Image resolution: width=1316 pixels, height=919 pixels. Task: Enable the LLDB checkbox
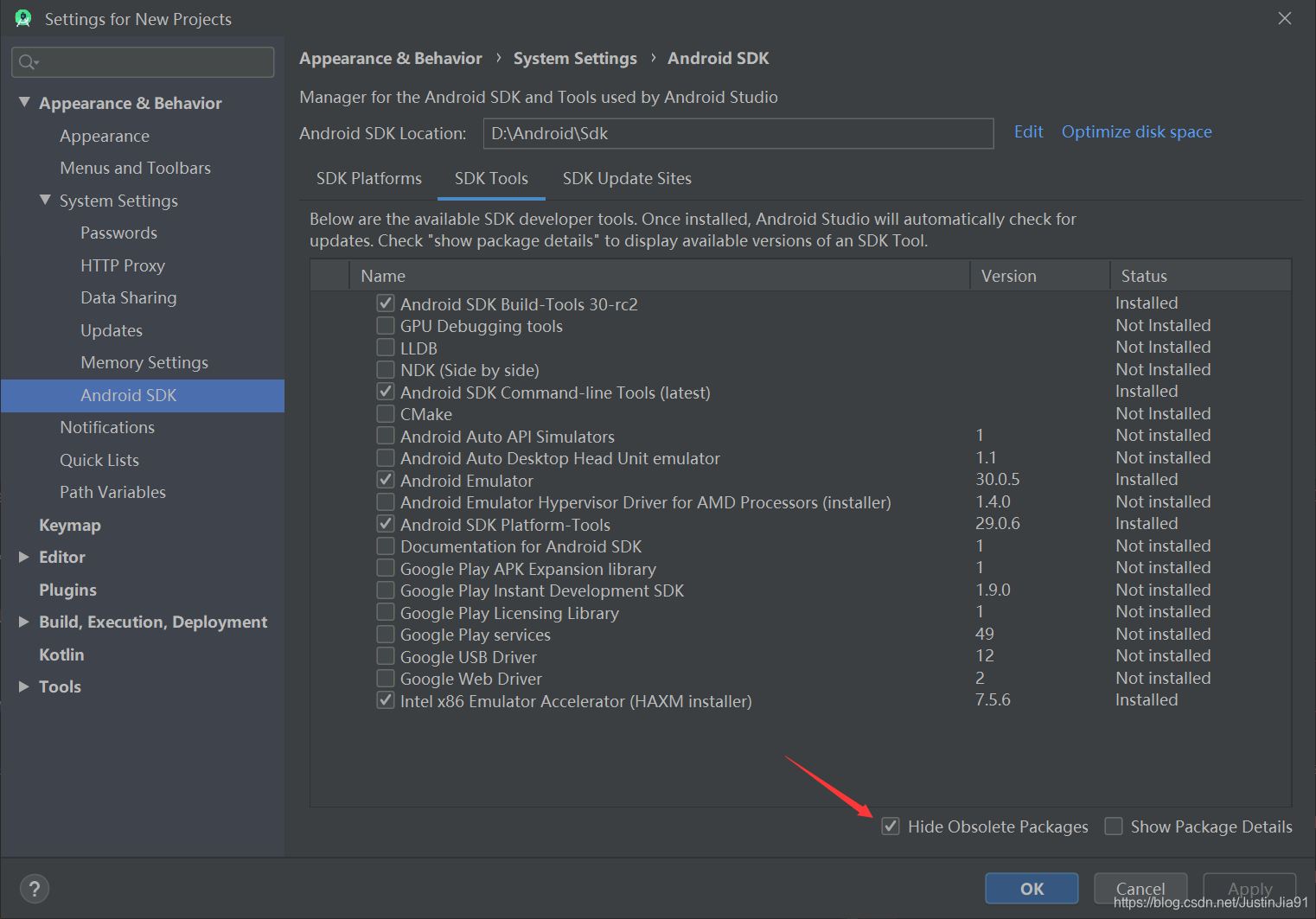tap(386, 348)
